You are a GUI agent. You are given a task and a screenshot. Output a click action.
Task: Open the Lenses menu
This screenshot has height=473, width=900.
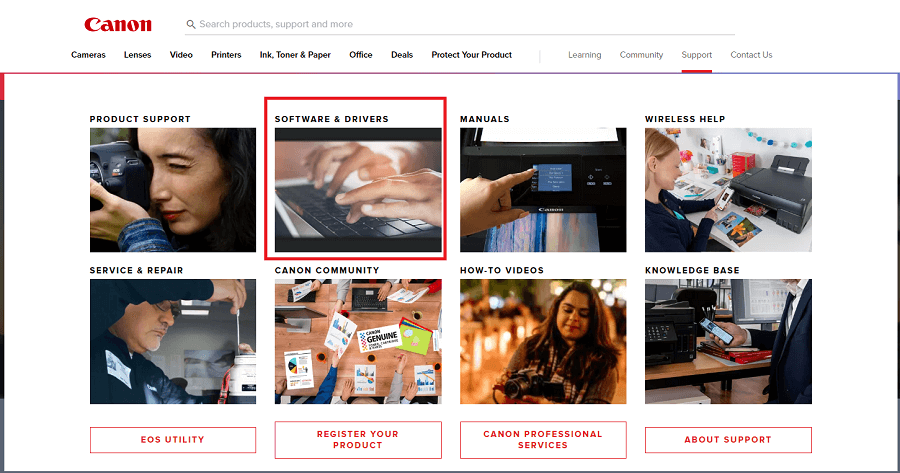pyautogui.click(x=137, y=55)
